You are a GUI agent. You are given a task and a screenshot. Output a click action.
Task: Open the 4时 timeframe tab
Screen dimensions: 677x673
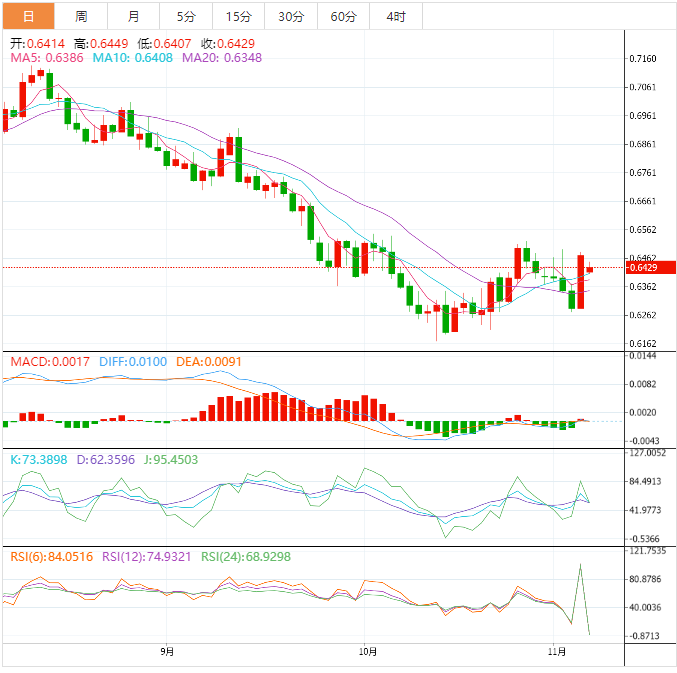click(396, 16)
